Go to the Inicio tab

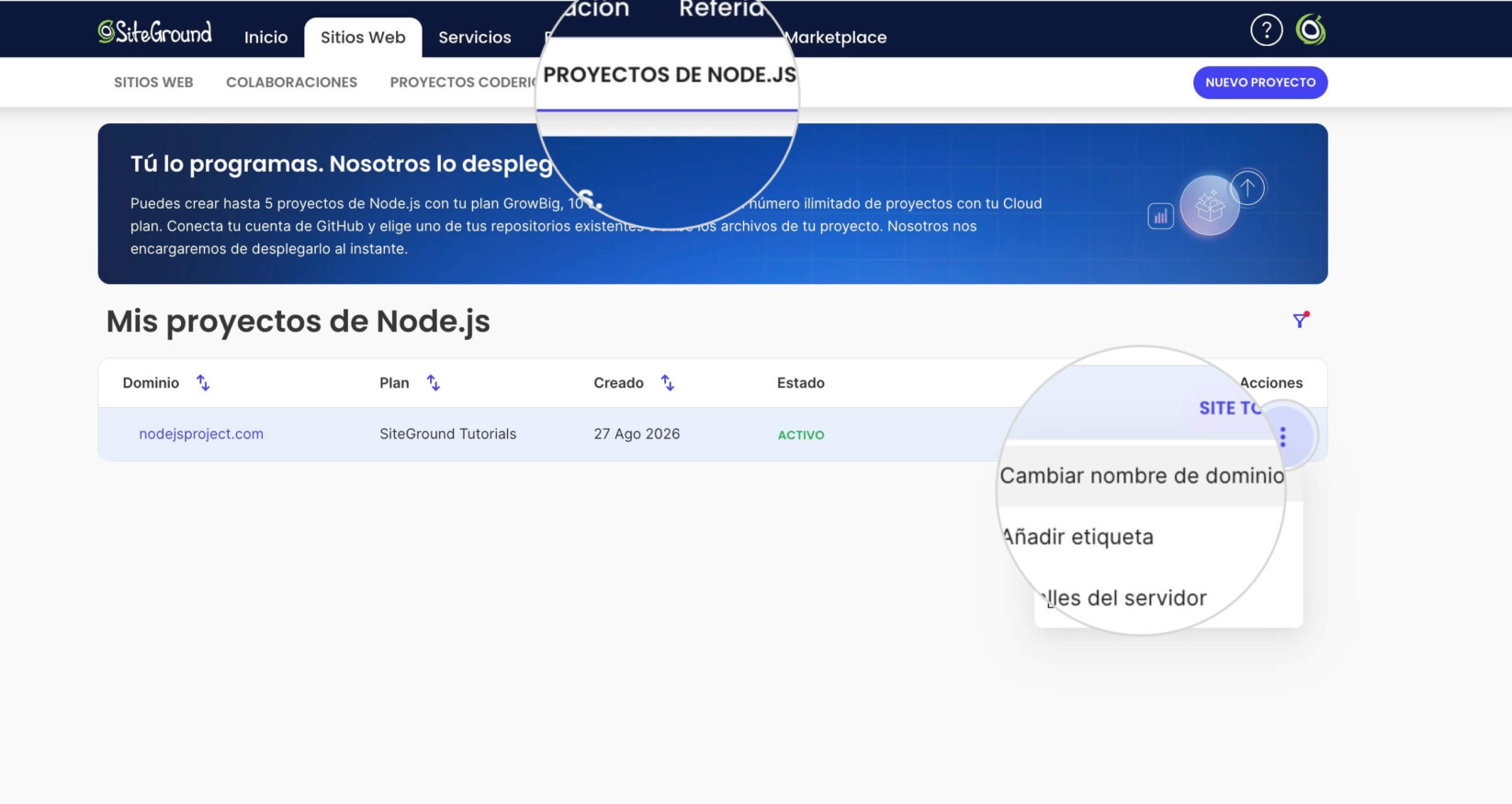pyautogui.click(x=265, y=37)
